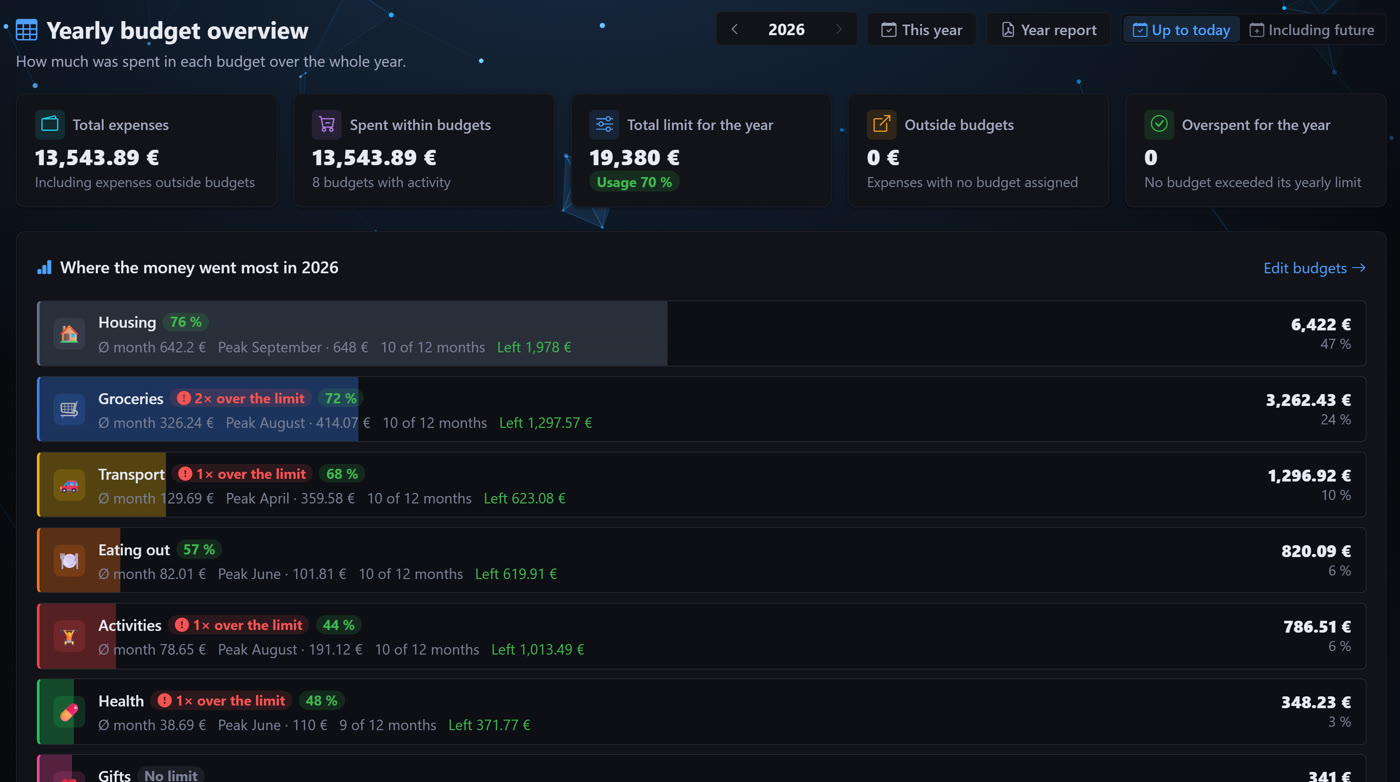Screen dimensions: 1400x782
Task: Open the Eating out budget row
Action: click(x=701, y=560)
